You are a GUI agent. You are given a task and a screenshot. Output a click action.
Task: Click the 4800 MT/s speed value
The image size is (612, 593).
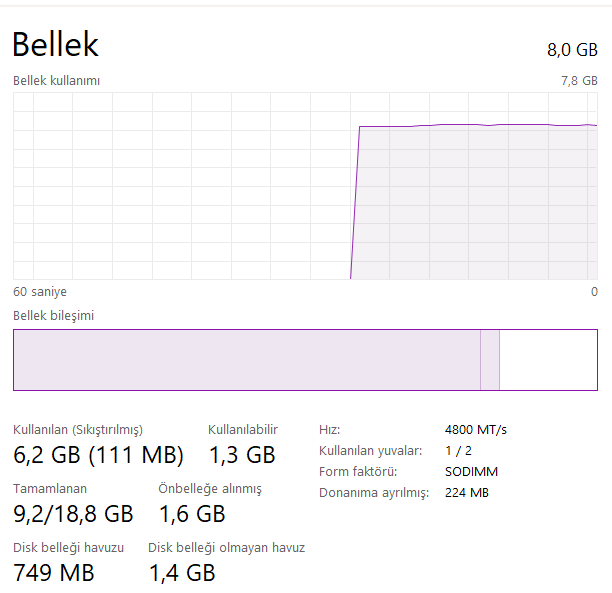pos(476,430)
